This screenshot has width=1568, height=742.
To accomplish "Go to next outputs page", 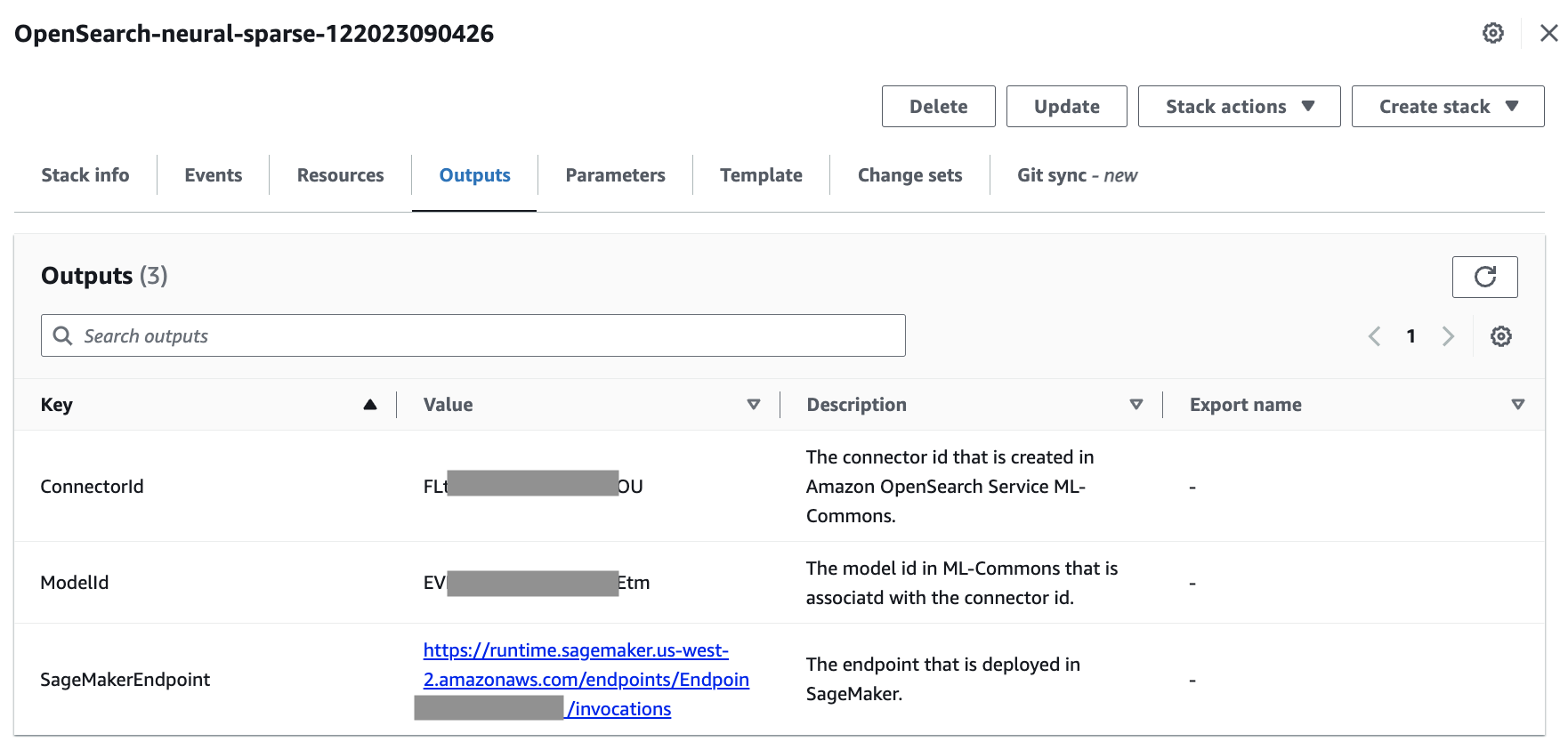I will tap(1448, 336).
